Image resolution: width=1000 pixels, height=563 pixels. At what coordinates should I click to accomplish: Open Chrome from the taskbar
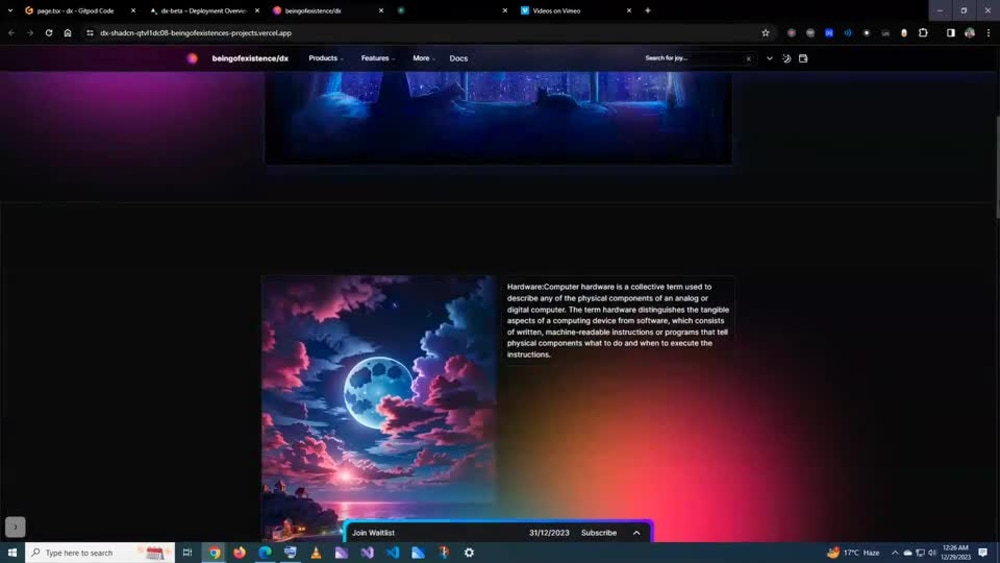214,552
